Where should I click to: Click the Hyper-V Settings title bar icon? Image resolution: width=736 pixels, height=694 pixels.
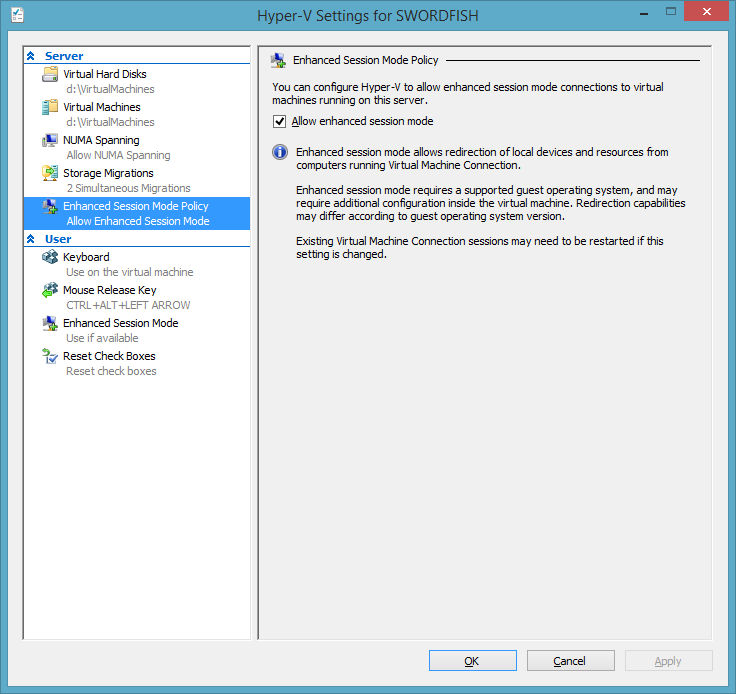click(18, 15)
